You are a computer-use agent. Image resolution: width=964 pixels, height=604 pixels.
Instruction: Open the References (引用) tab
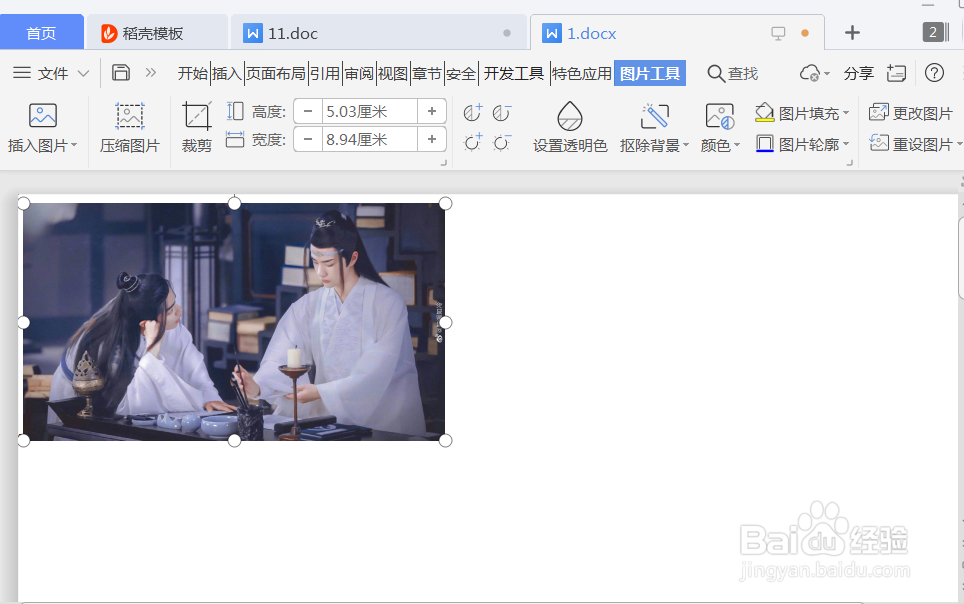point(325,74)
